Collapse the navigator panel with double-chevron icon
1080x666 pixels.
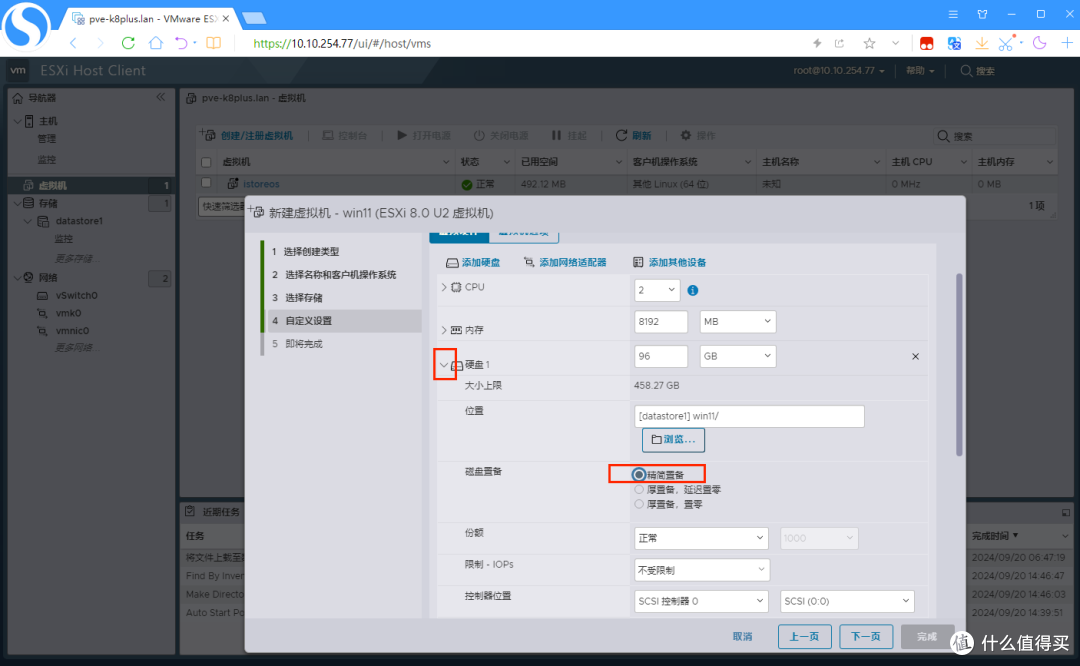pos(160,97)
